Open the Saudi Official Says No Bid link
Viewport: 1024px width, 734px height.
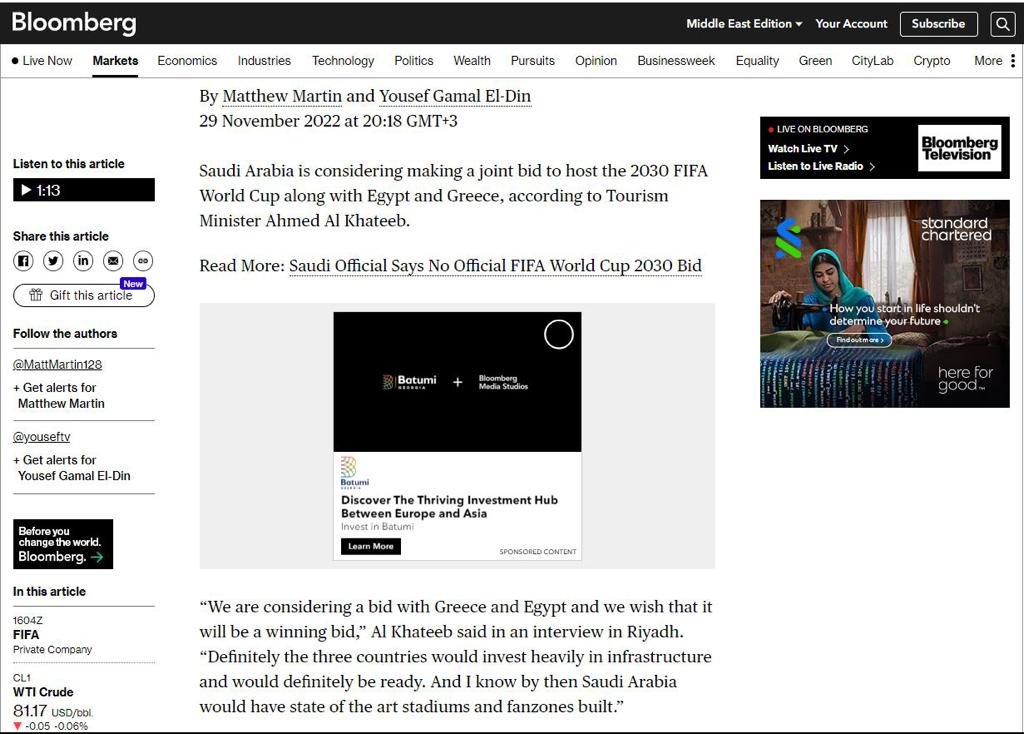(x=495, y=266)
